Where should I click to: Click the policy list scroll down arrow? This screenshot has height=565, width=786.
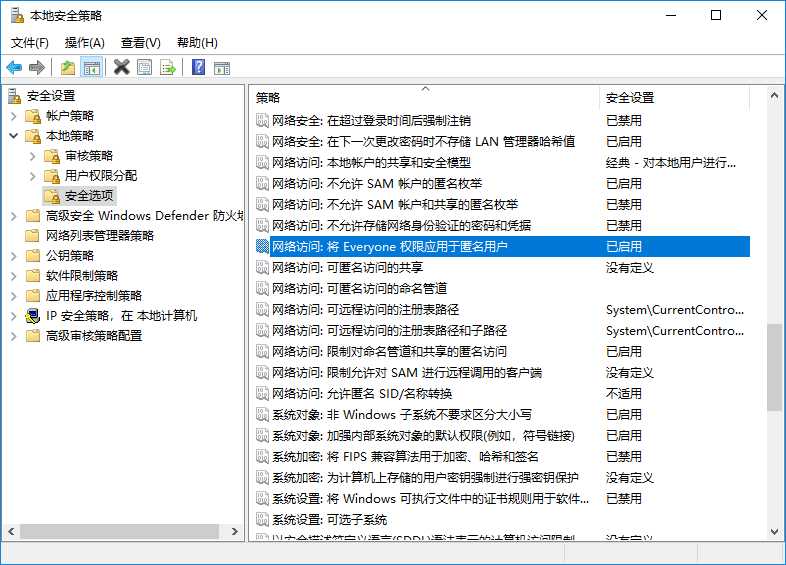[x=774, y=531]
